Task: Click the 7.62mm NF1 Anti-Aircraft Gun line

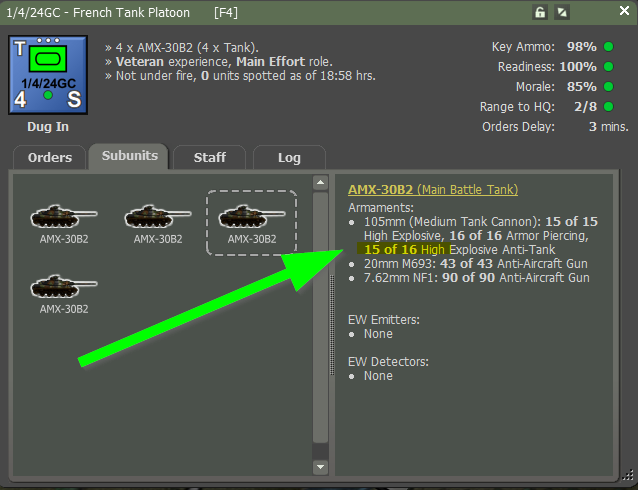Action: click(x=477, y=278)
